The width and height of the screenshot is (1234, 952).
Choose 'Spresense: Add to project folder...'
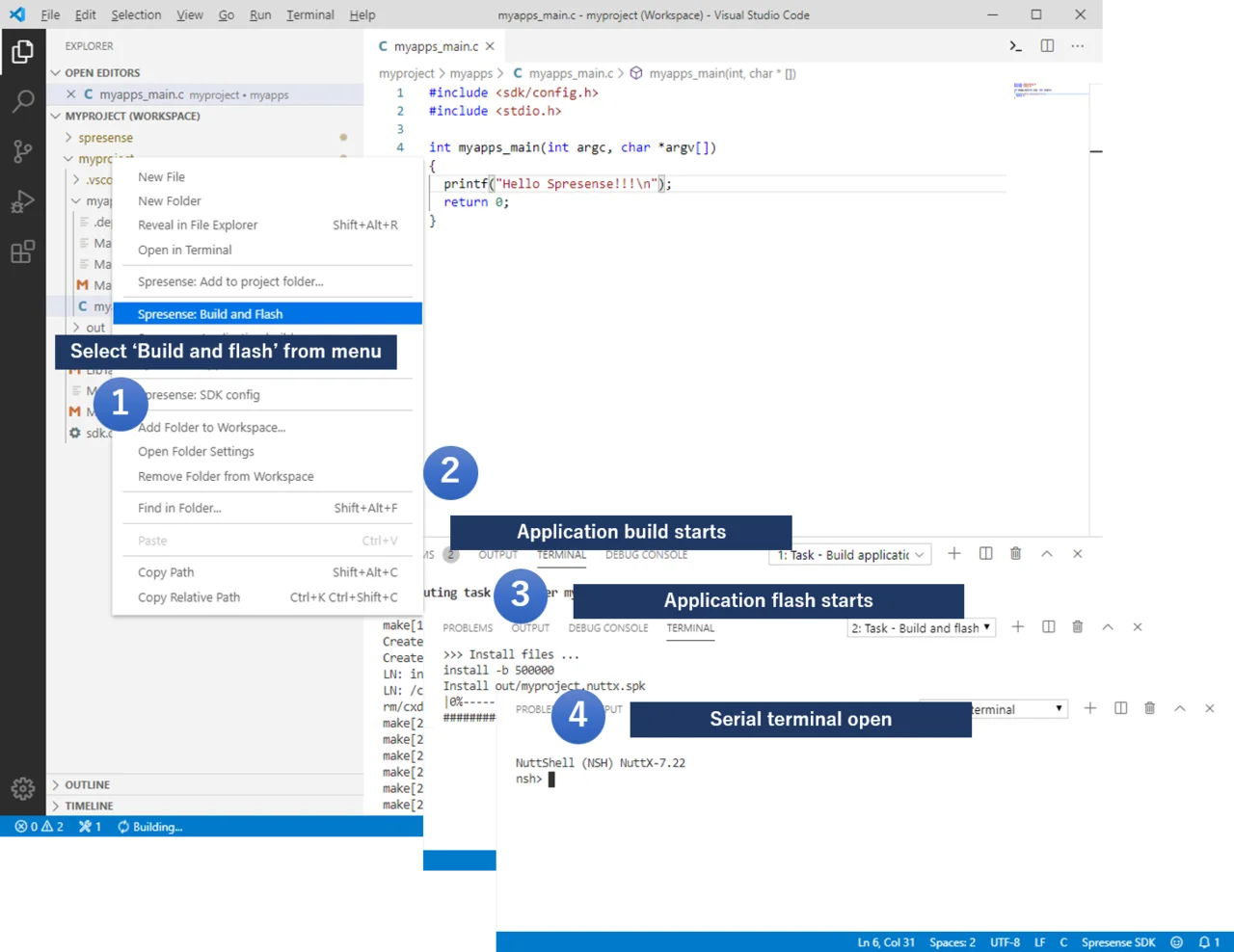[267, 281]
